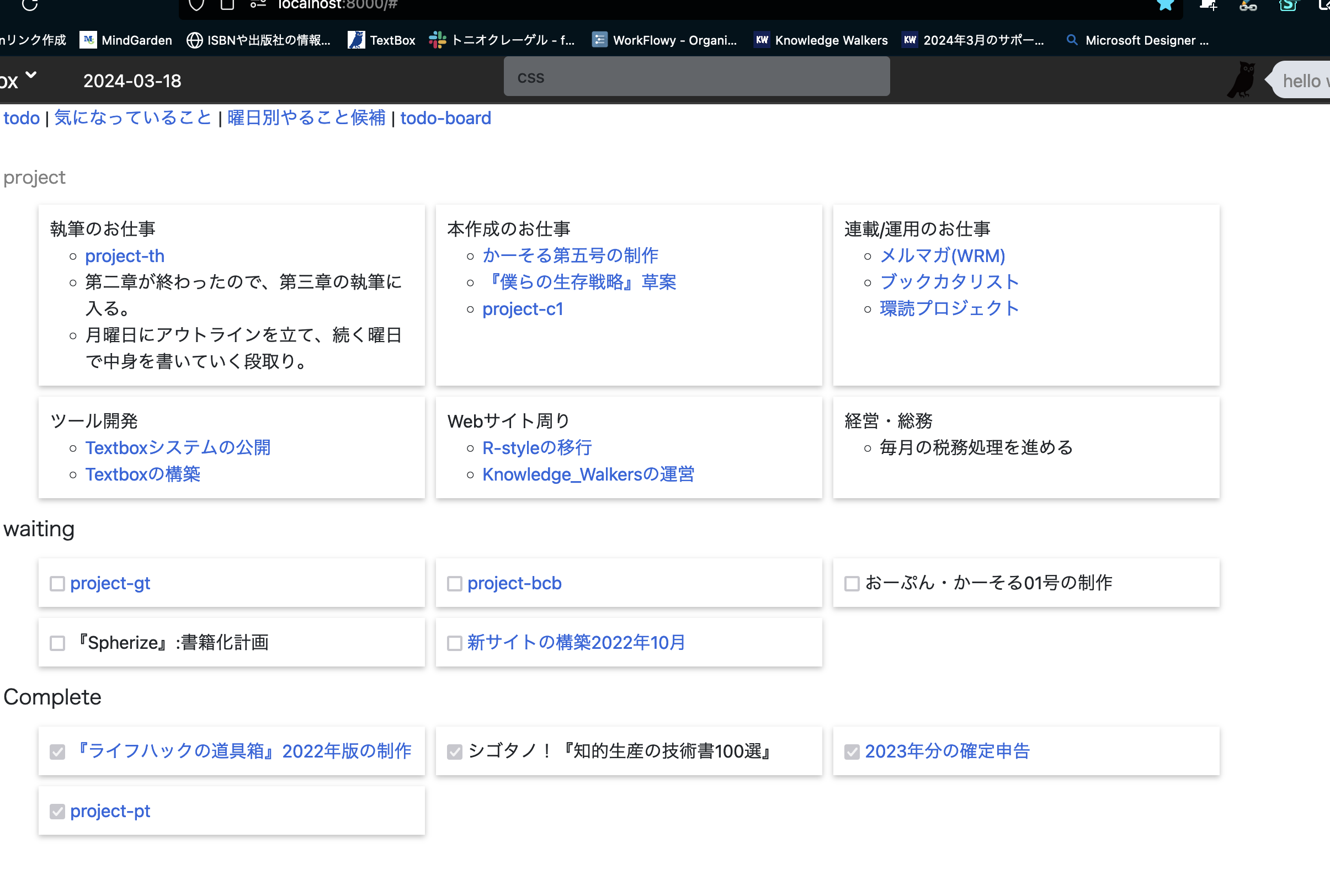The height and width of the screenshot is (896, 1330).
Task: Open the project-th link
Action: tap(125, 255)
